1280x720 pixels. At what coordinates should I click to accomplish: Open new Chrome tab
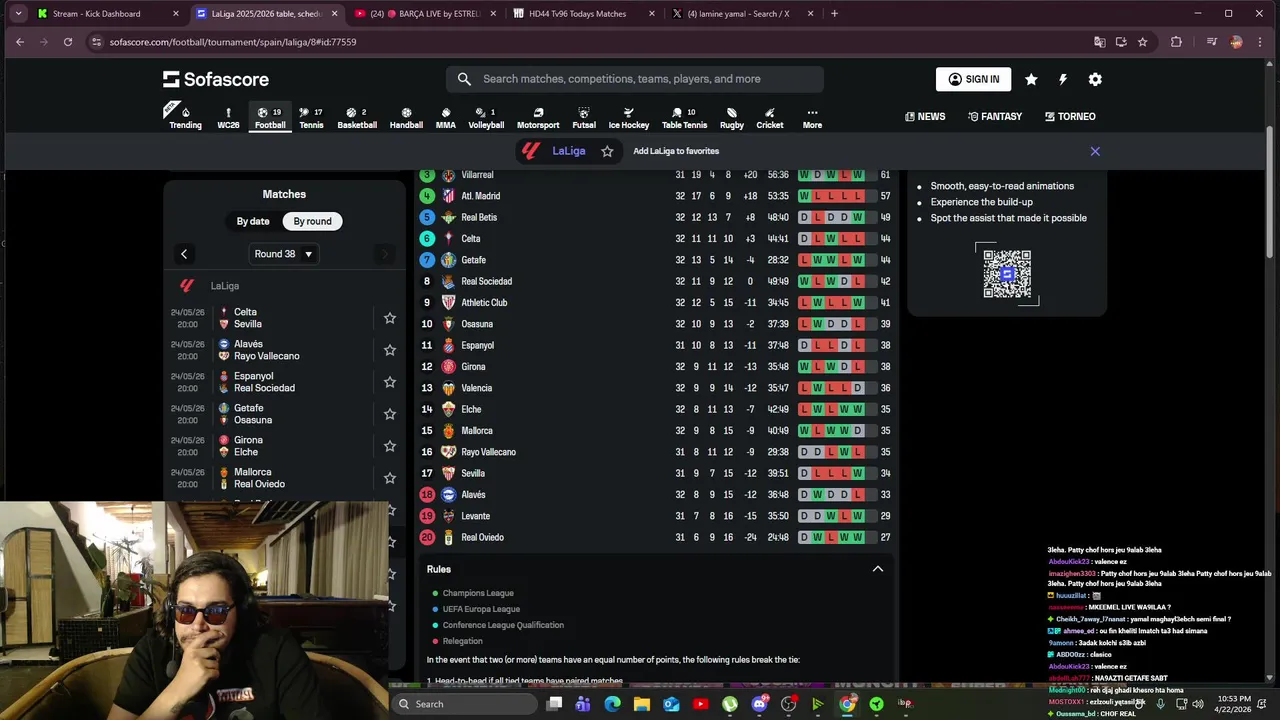[x=834, y=14]
